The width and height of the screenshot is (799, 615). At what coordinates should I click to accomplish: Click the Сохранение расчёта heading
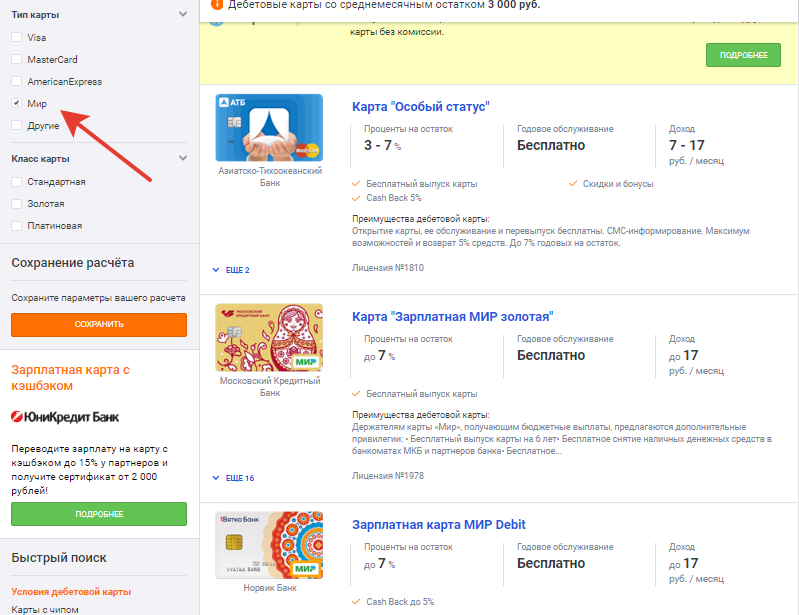tap(73, 263)
